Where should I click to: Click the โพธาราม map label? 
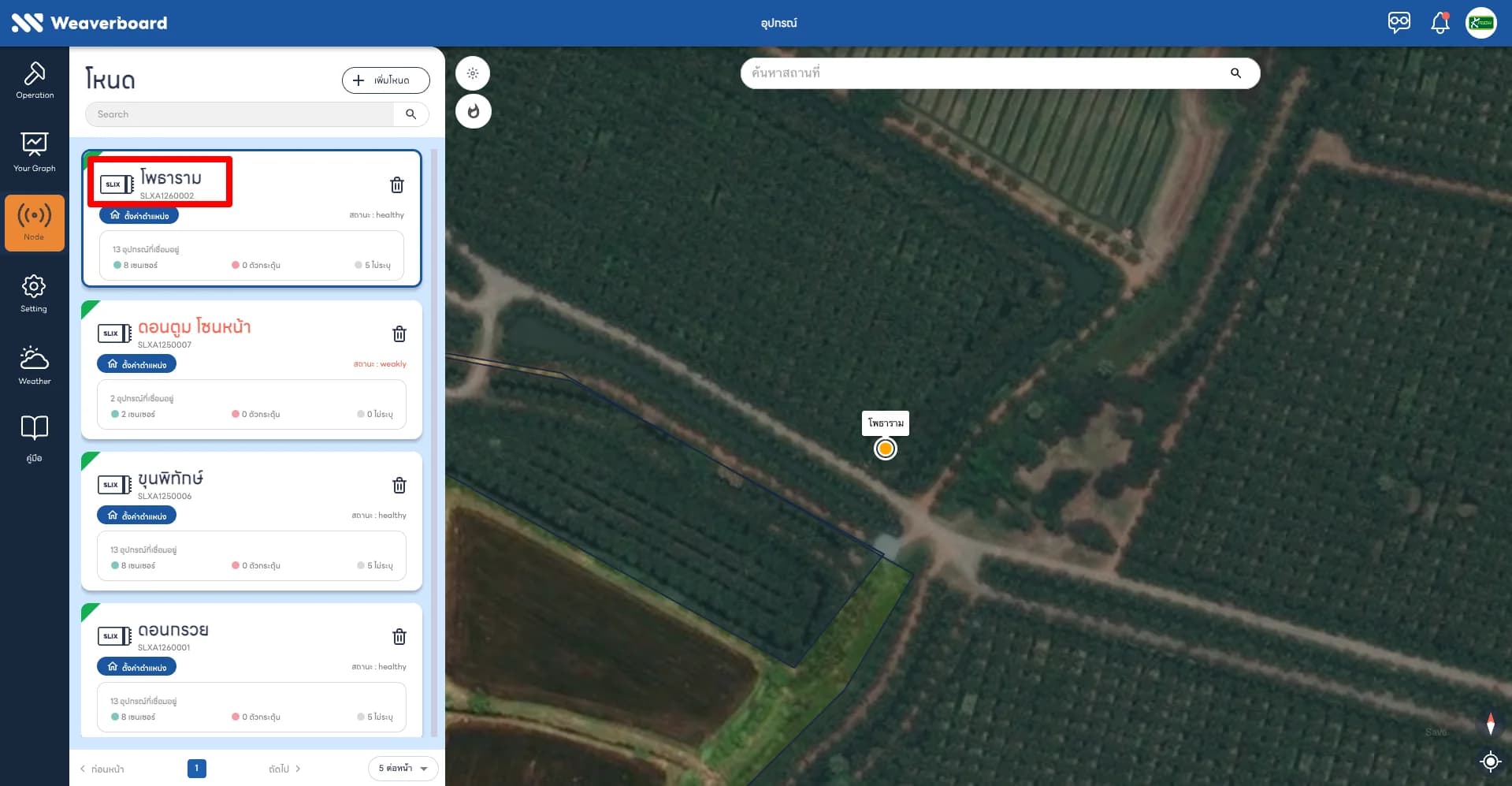pos(886,423)
